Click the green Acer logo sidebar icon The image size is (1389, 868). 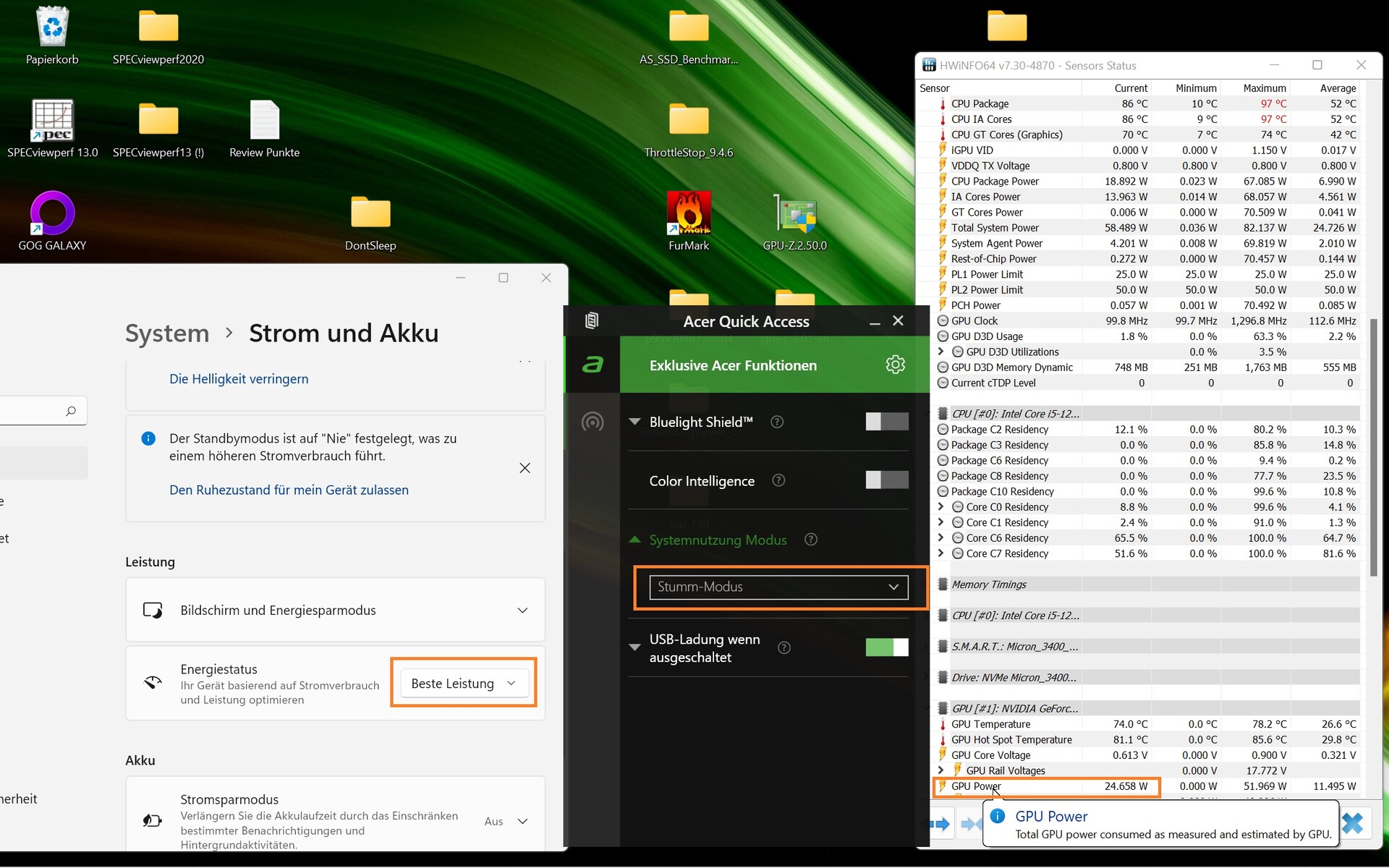point(592,365)
